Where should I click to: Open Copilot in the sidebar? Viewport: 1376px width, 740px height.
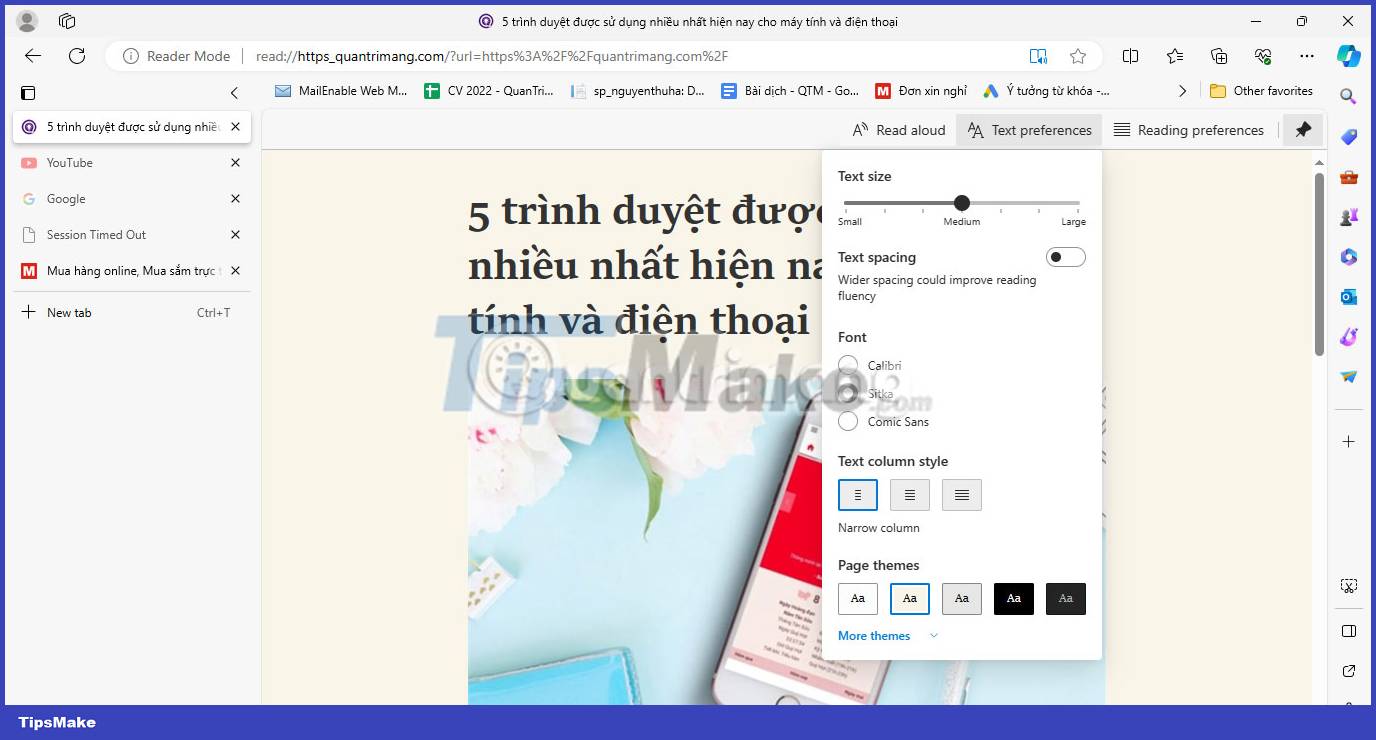(x=1350, y=56)
